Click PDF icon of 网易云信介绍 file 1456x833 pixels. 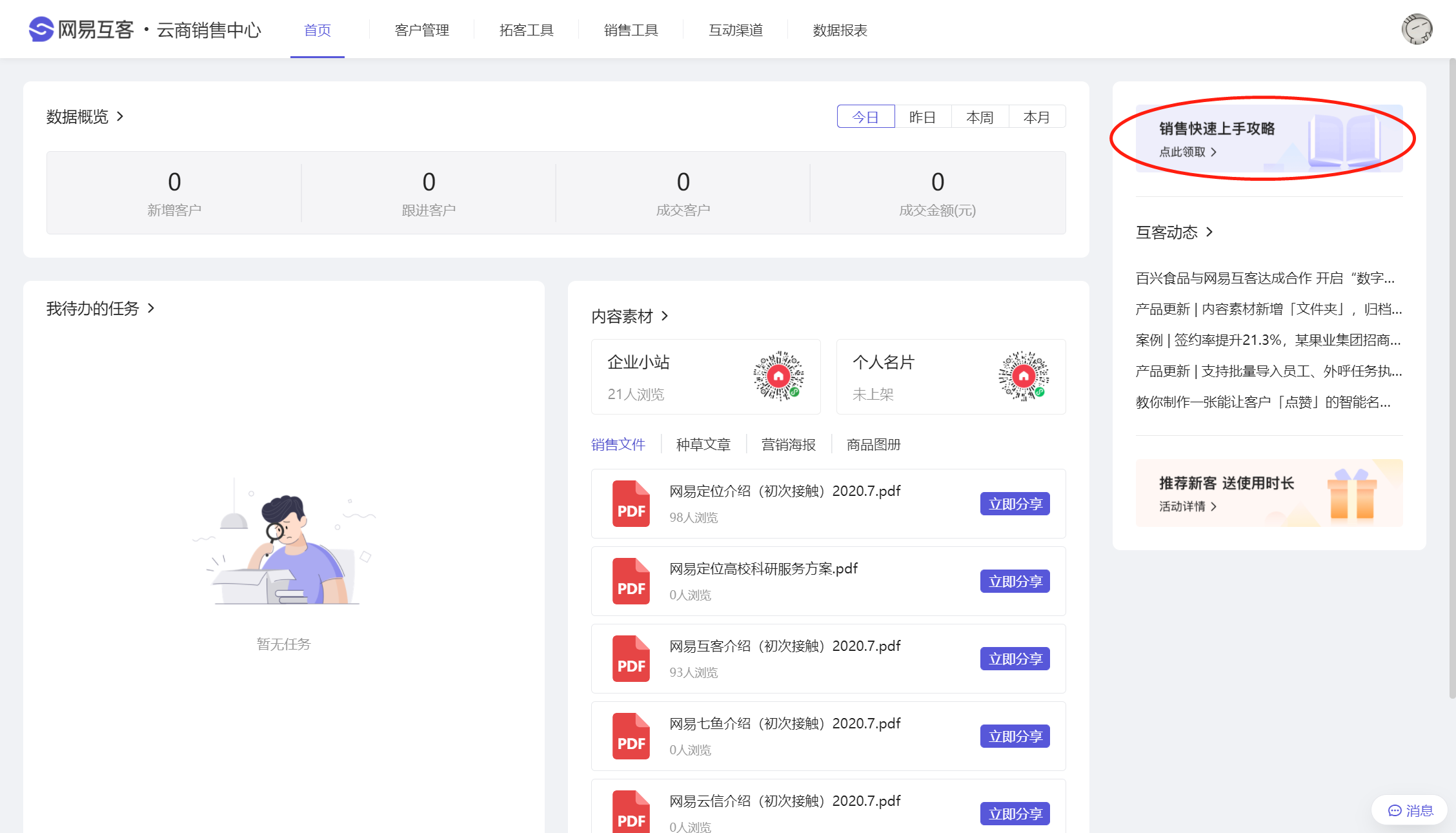(x=631, y=812)
